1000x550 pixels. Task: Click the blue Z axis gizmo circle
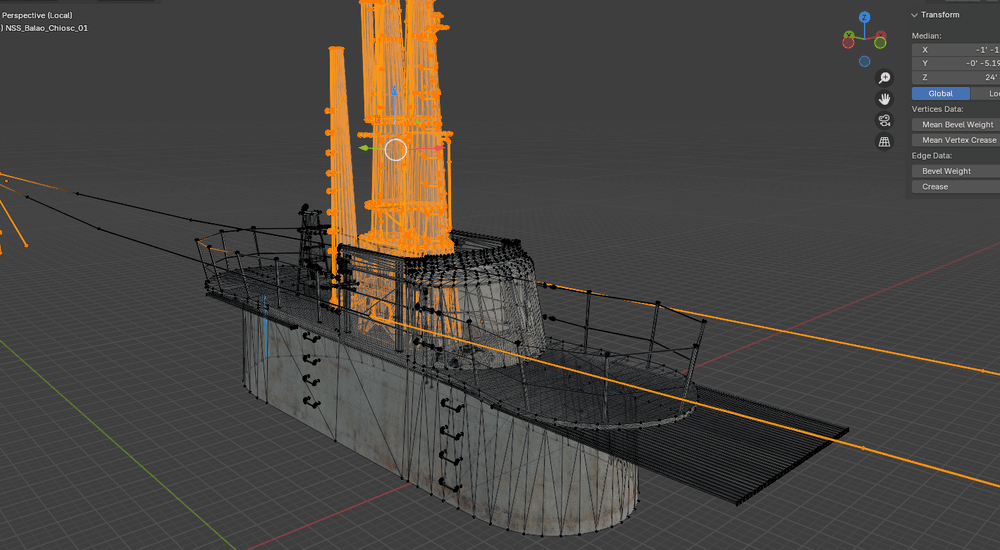tap(864, 17)
